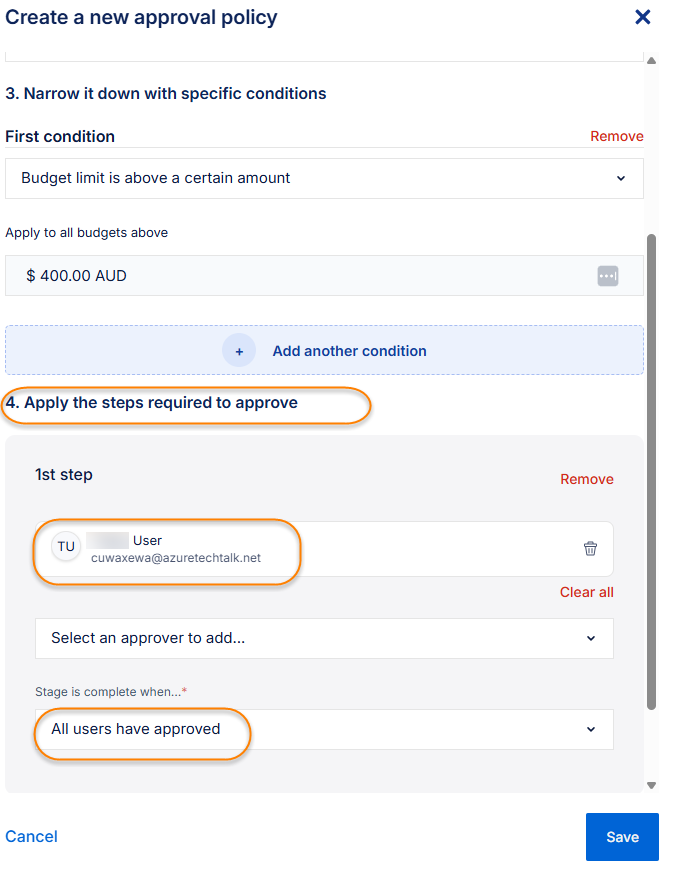
Task: Clear all approvers from the step
Action: (x=586, y=592)
